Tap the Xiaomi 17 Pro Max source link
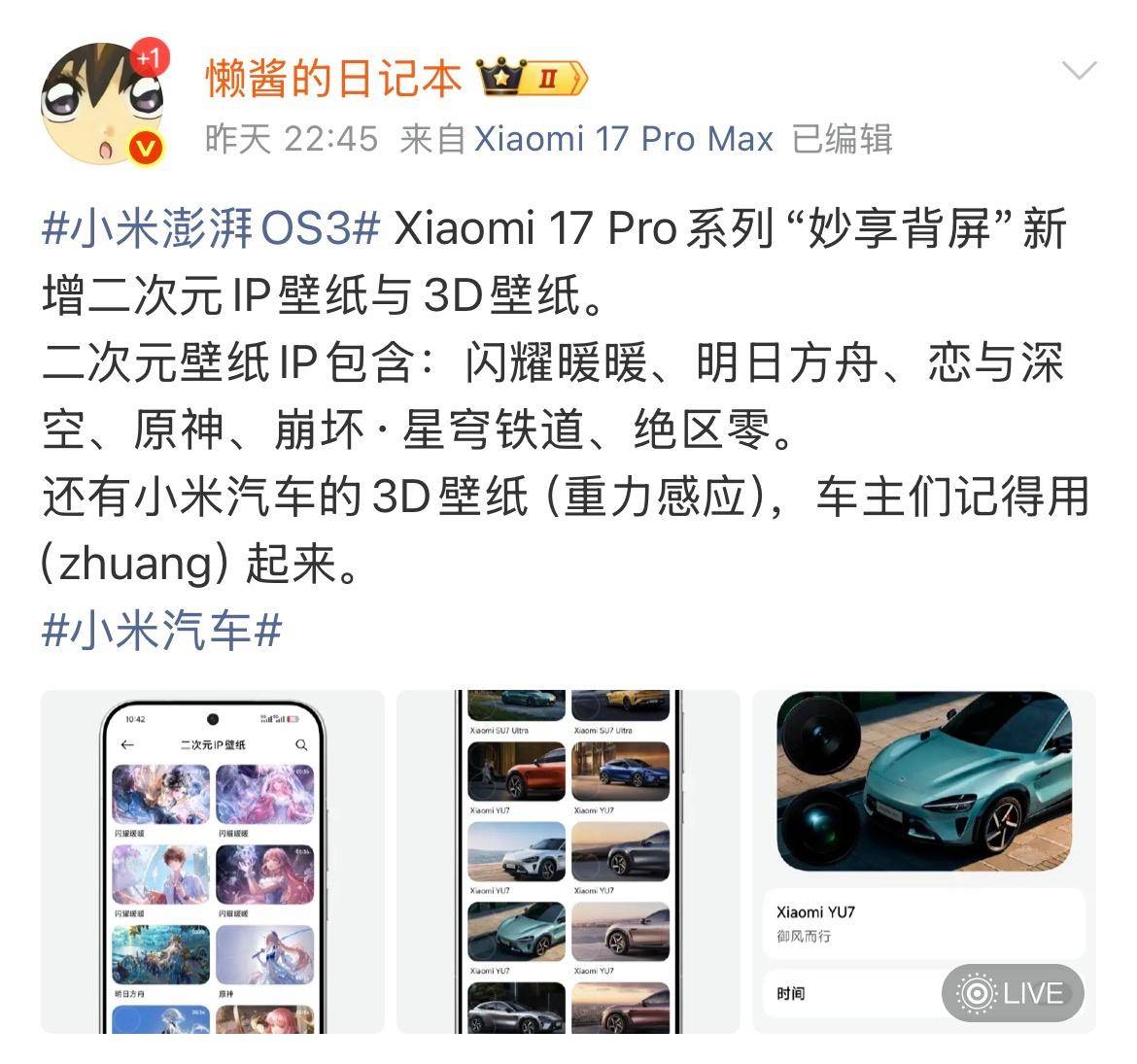 (x=624, y=139)
